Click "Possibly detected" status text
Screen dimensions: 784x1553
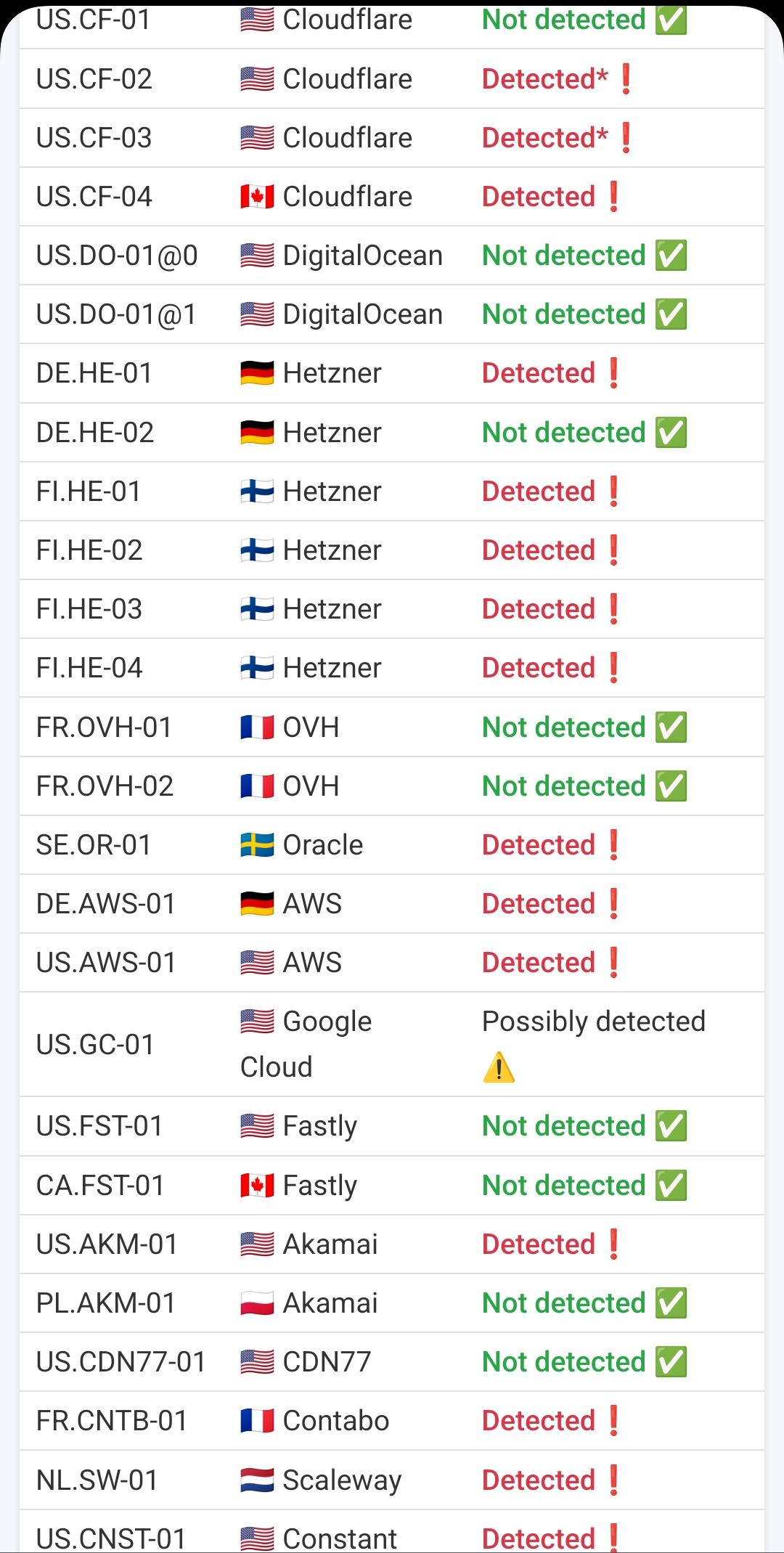coord(594,1022)
